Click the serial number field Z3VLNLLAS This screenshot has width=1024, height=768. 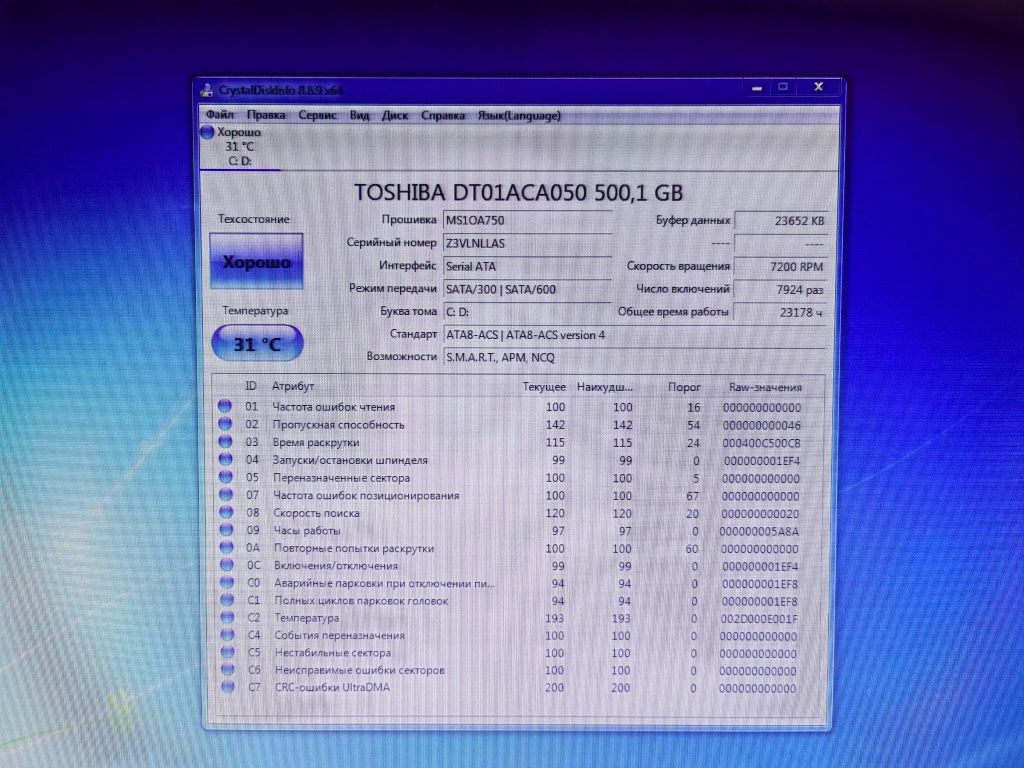526,244
